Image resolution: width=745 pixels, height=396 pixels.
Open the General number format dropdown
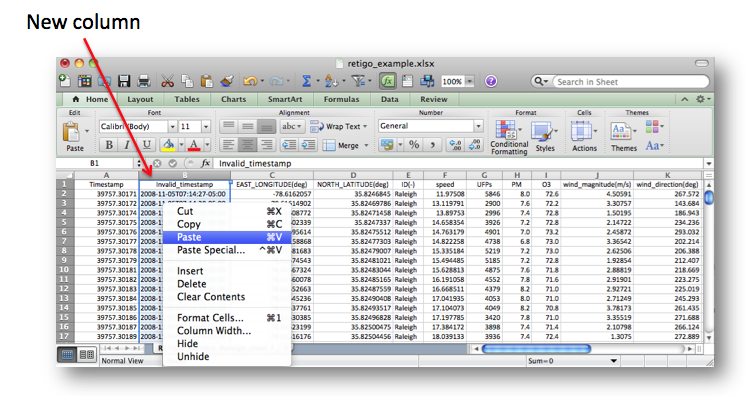point(478,126)
